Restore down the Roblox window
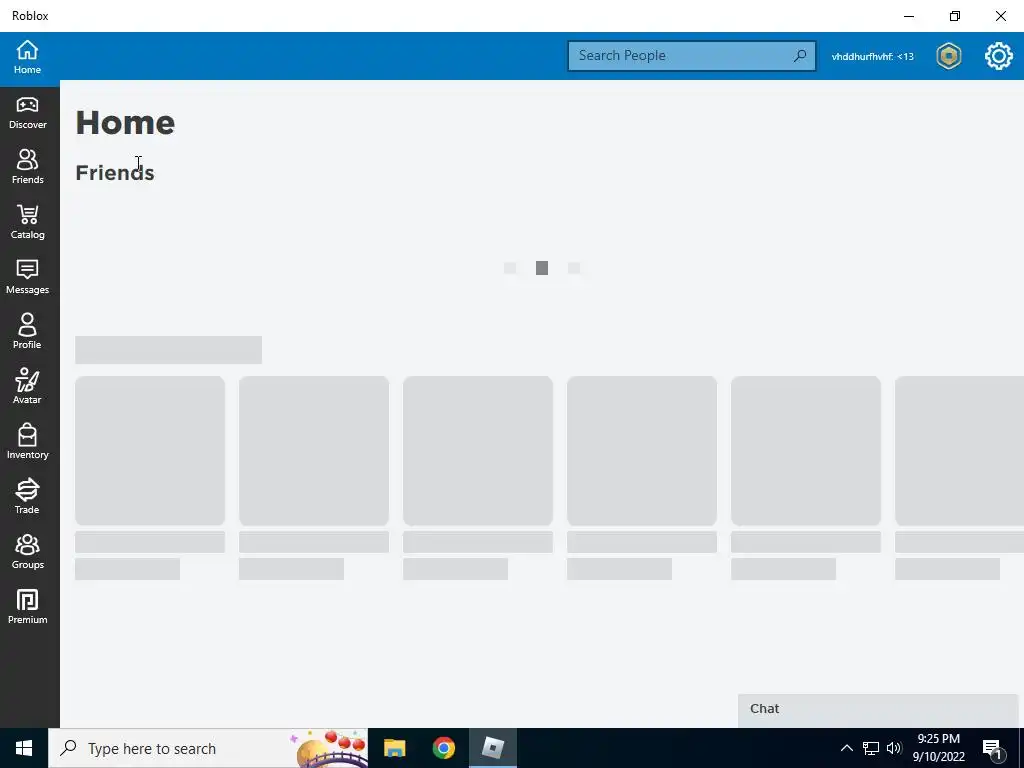 tap(955, 16)
